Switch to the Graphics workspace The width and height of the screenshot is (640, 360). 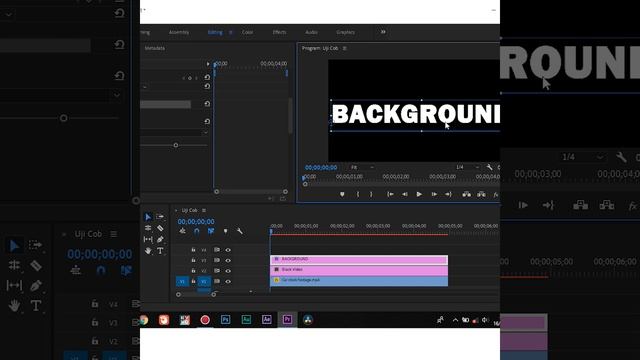tap(345, 32)
